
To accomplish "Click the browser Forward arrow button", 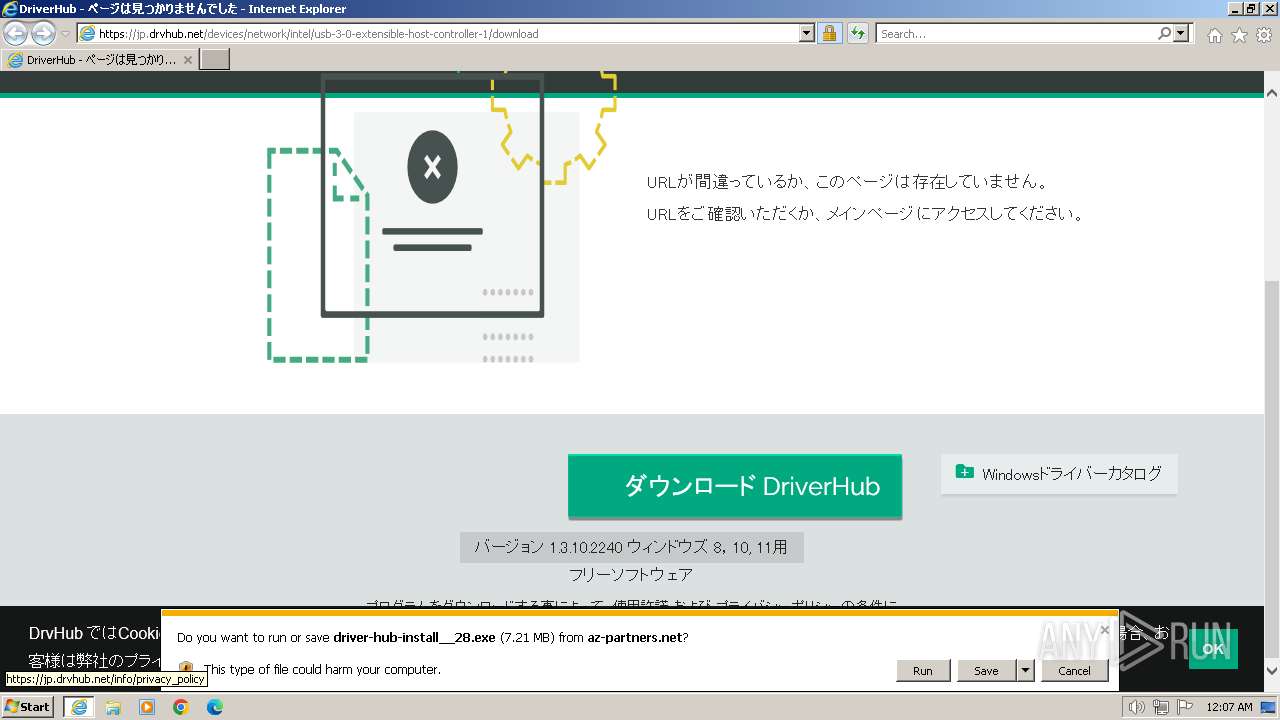I will coord(43,33).
